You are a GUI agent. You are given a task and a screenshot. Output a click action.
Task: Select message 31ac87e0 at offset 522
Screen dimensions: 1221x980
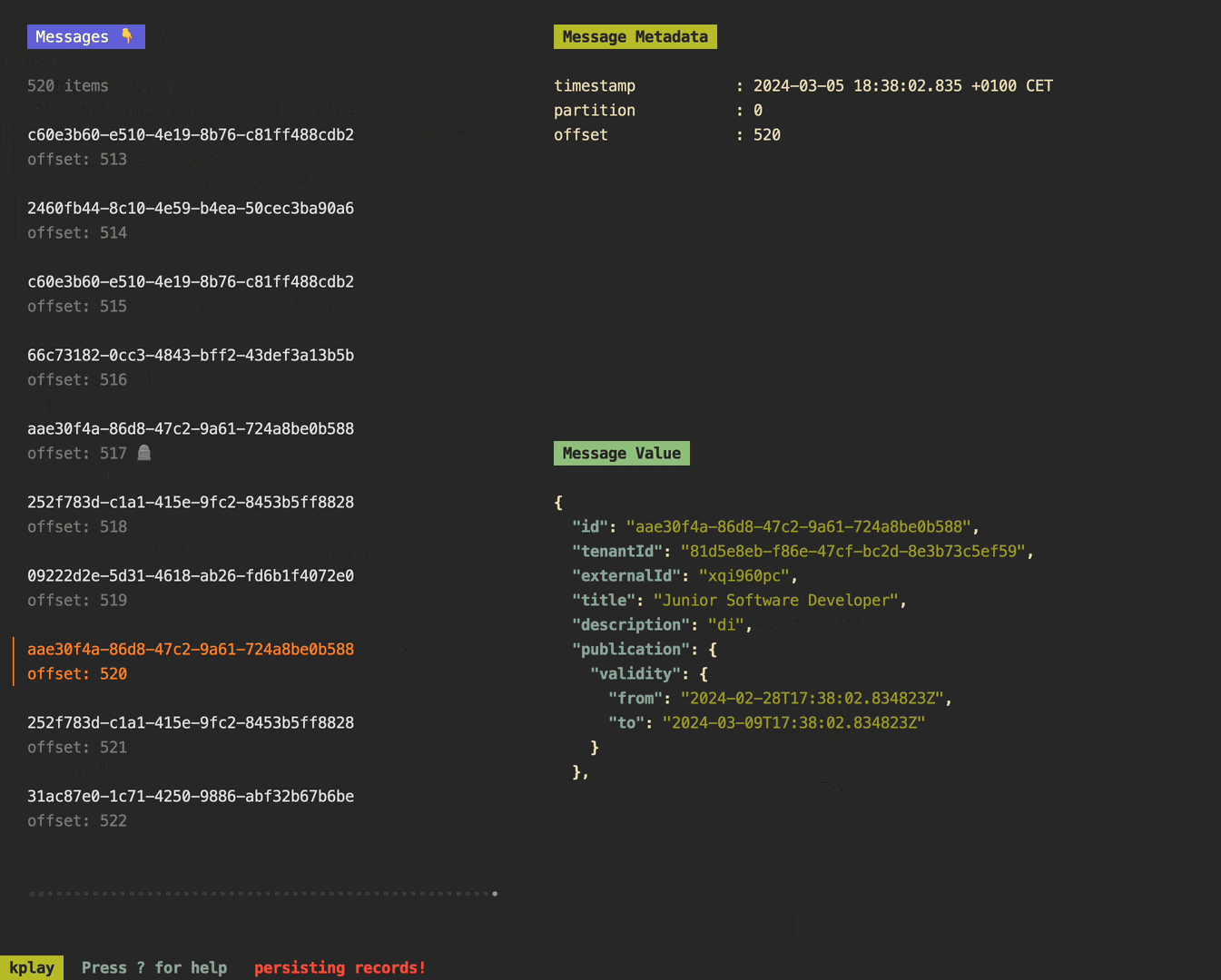point(190,808)
